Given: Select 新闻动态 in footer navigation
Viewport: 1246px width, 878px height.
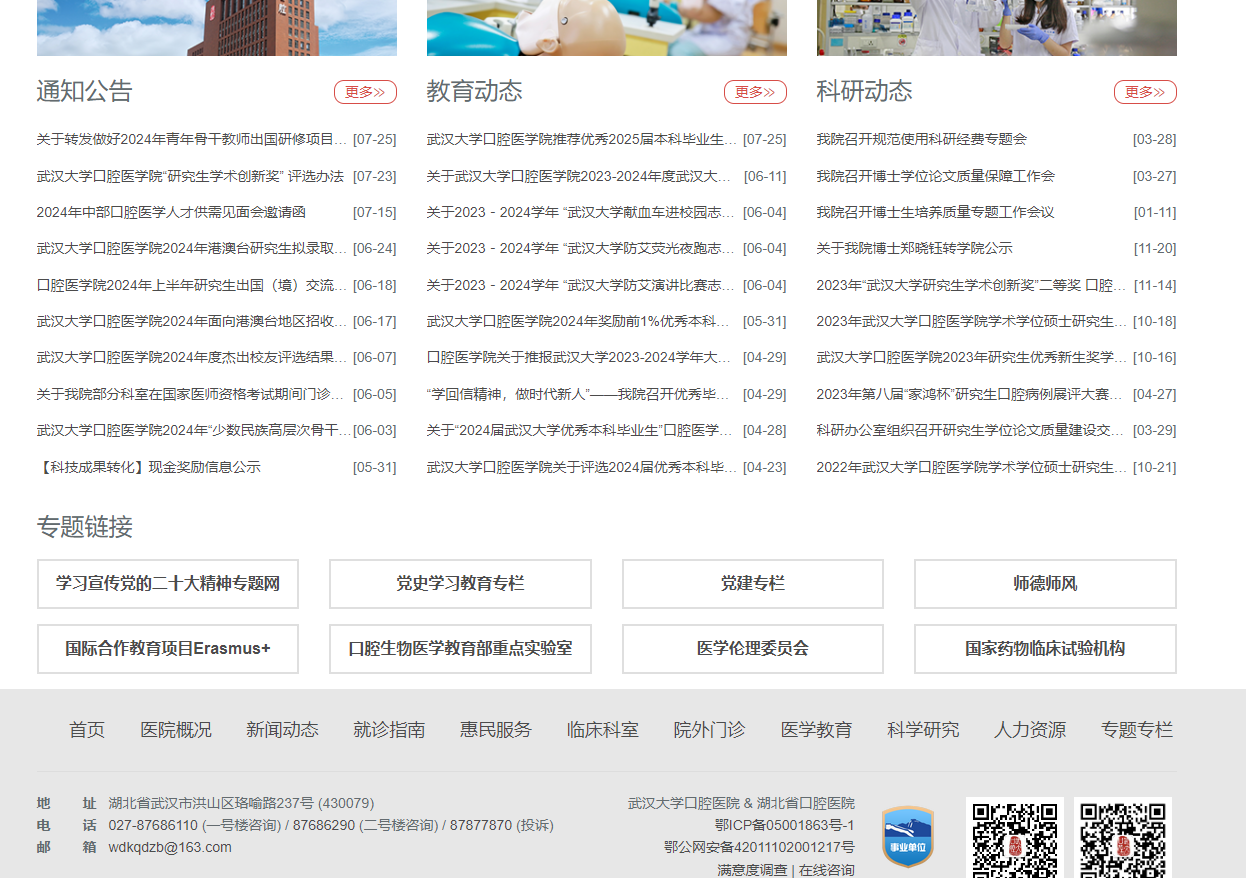Looking at the screenshot, I should [x=282, y=730].
